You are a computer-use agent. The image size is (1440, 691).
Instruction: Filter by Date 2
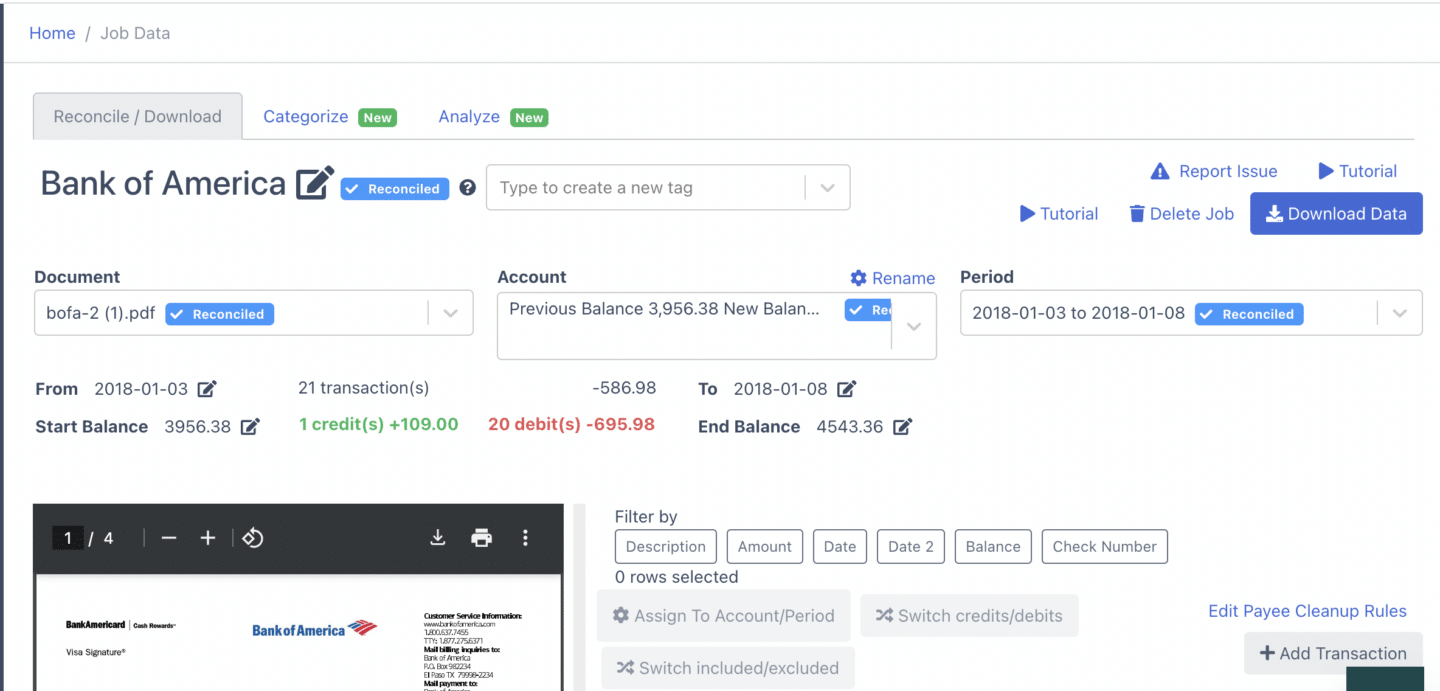tap(911, 547)
